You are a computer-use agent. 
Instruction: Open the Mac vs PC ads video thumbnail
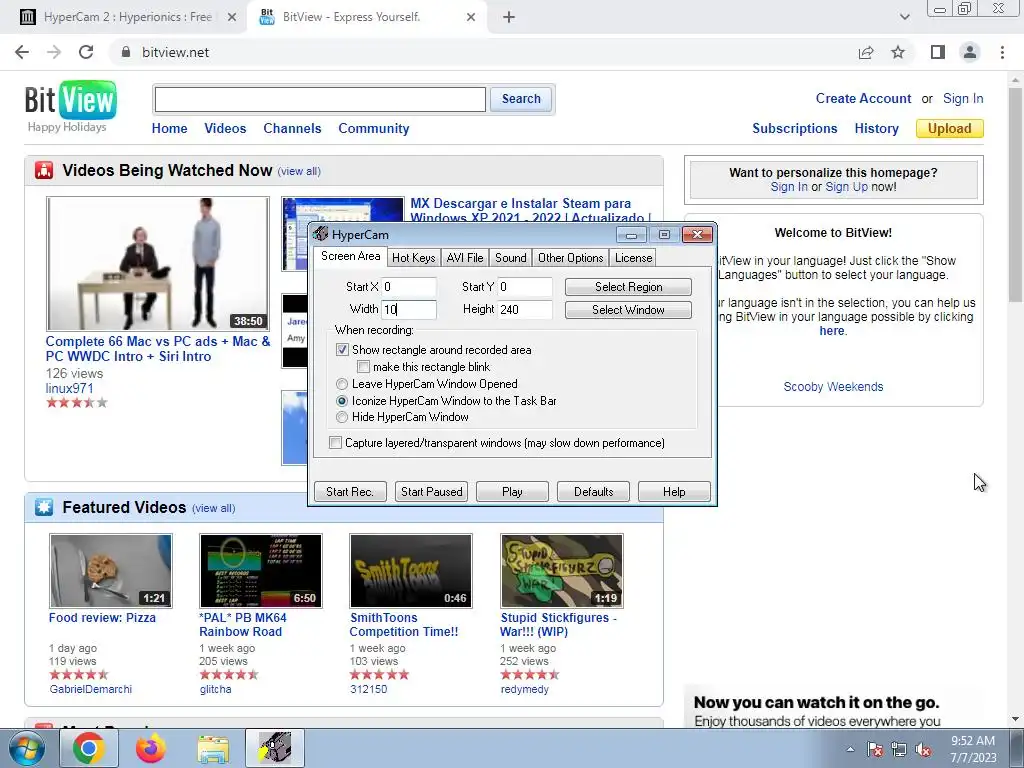(x=157, y=264)
